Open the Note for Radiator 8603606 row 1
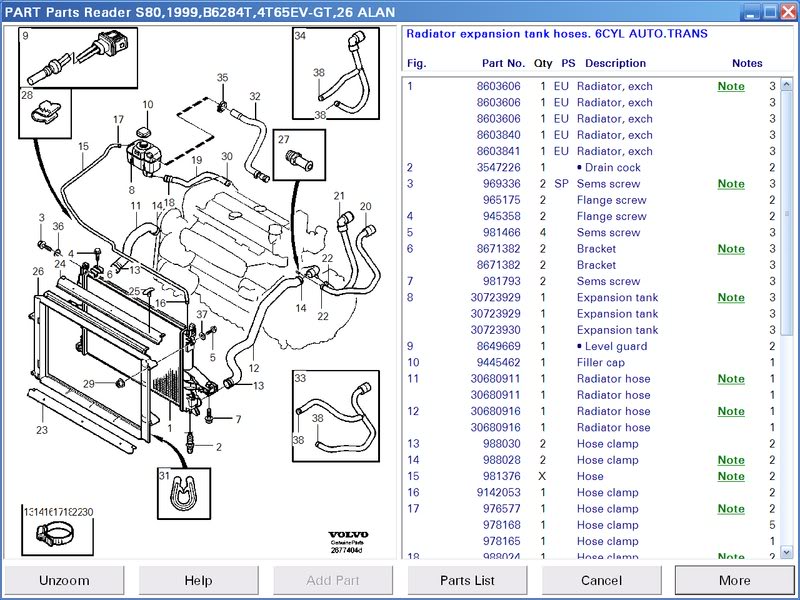800x600 pixels. 731,86
